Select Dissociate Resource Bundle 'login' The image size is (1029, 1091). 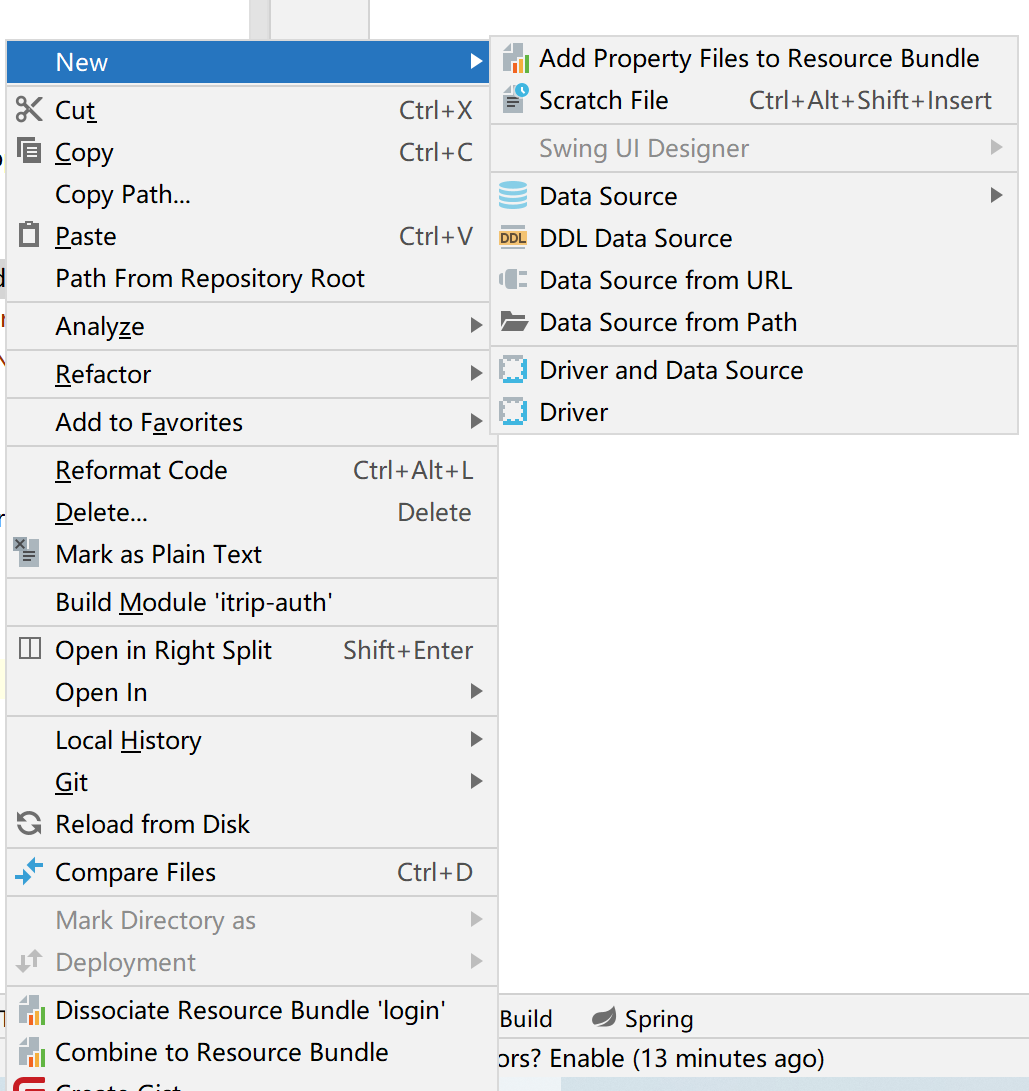point(249,1010)
